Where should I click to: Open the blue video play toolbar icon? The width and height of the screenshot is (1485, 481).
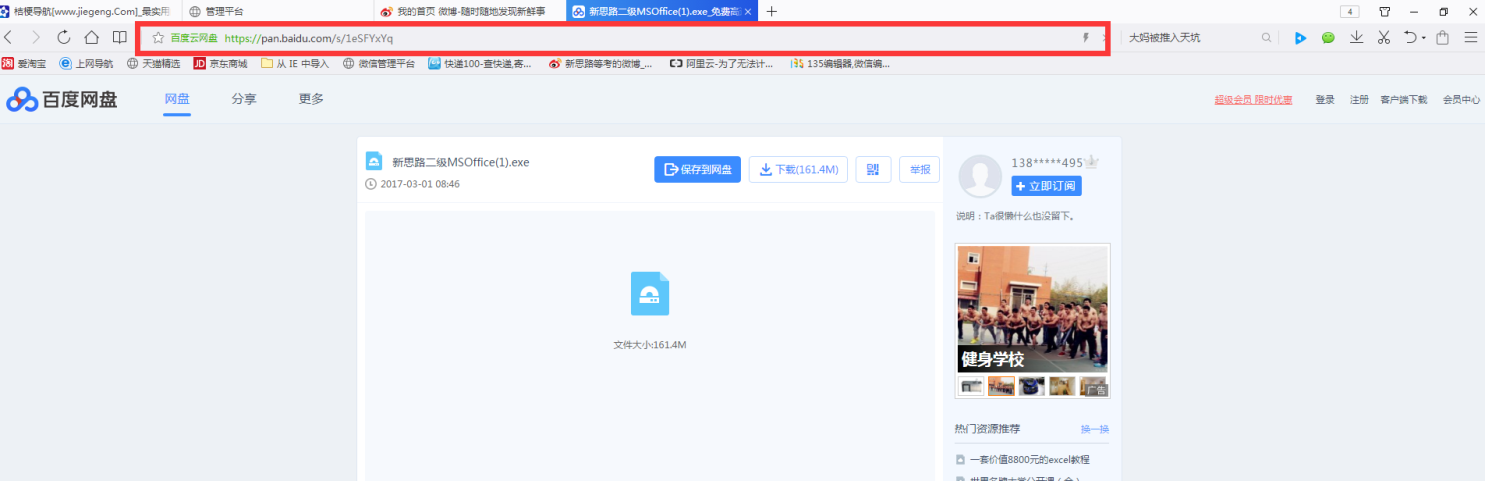point(1300,38)
